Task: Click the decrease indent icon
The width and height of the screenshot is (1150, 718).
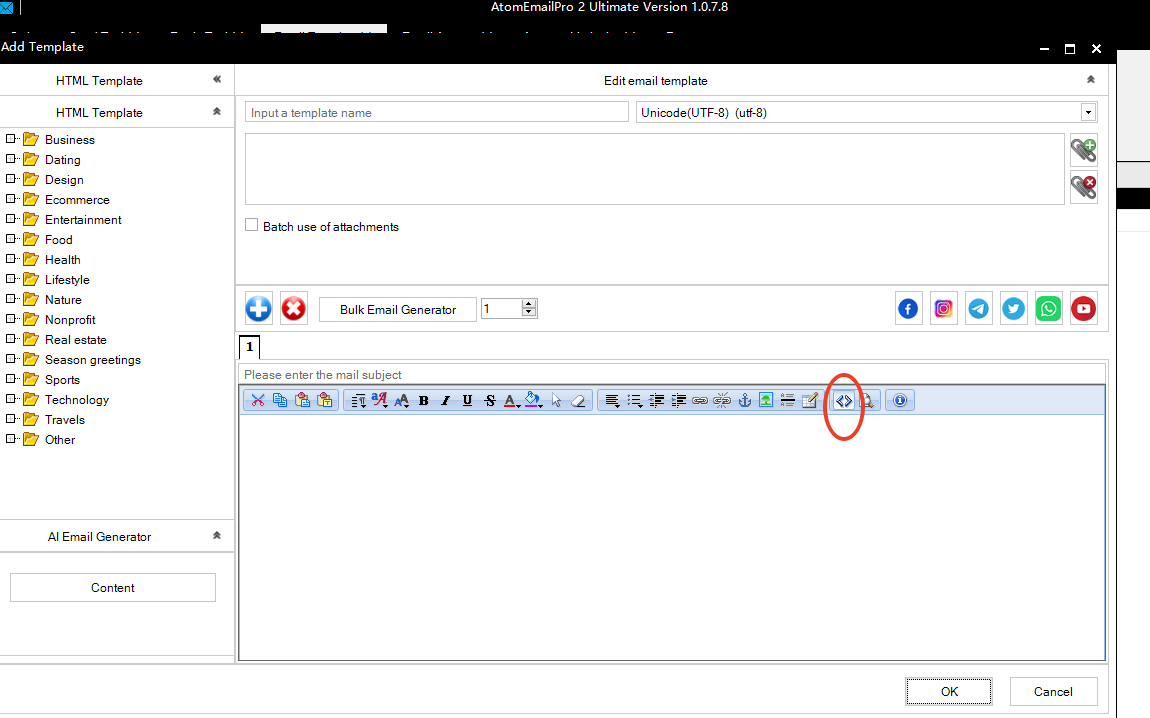Action: [x=656, y=400]
